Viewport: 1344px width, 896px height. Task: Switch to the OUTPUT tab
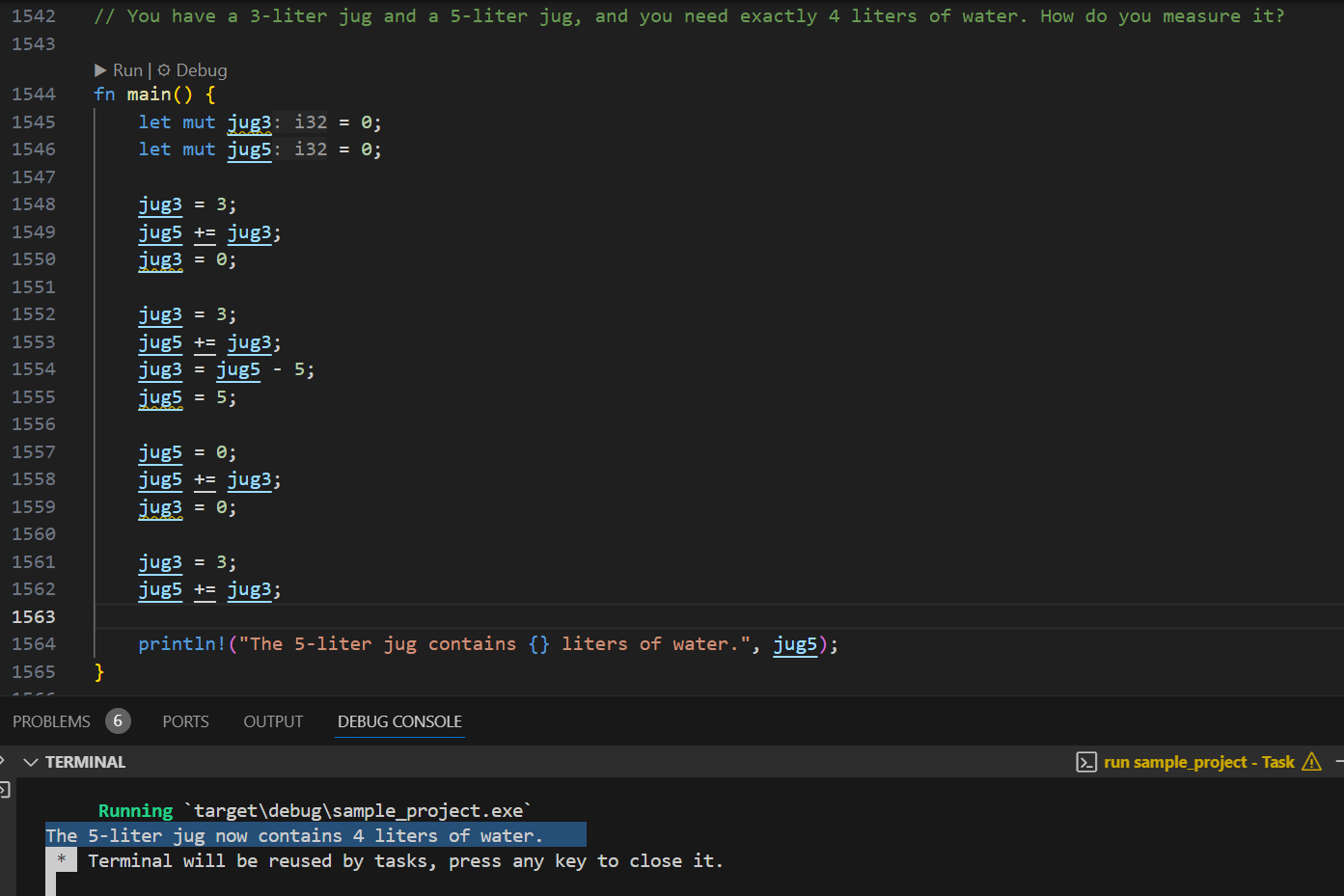[273, 721]
